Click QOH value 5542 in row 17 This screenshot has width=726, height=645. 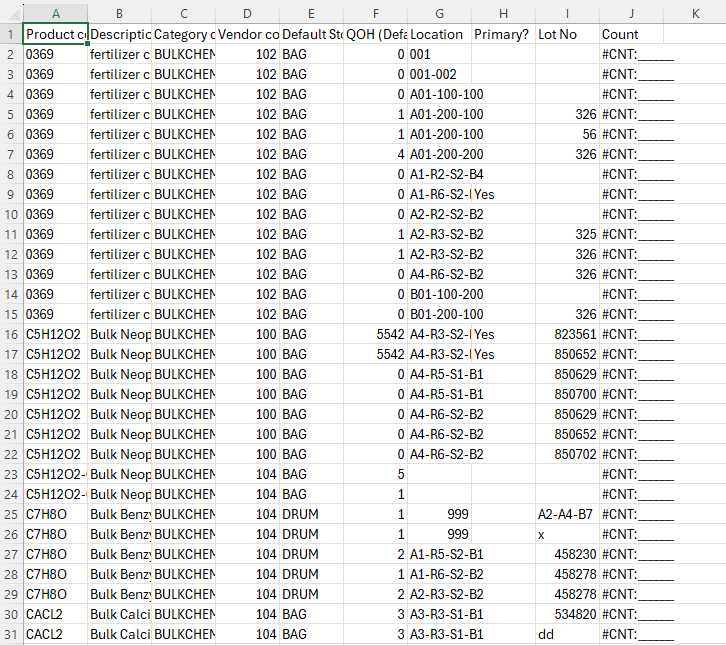tap(376, 354)
